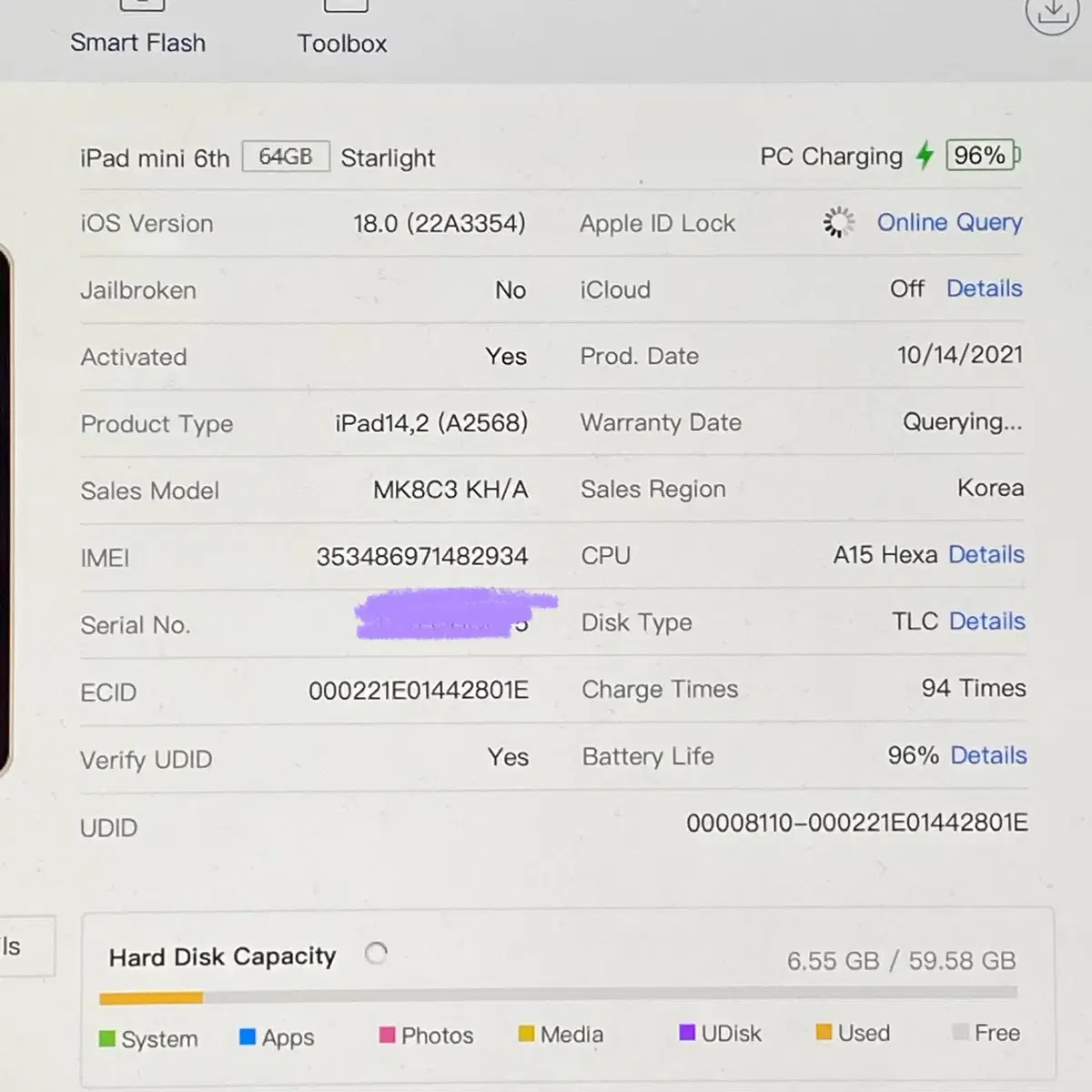Click the Starlight color label

point(388,158)
